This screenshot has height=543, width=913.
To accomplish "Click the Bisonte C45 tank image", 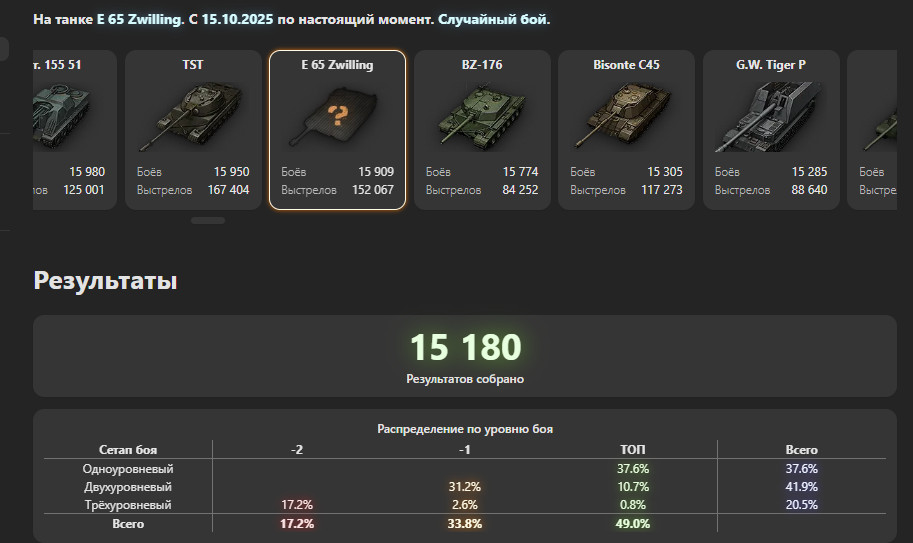I will point(626,114).
